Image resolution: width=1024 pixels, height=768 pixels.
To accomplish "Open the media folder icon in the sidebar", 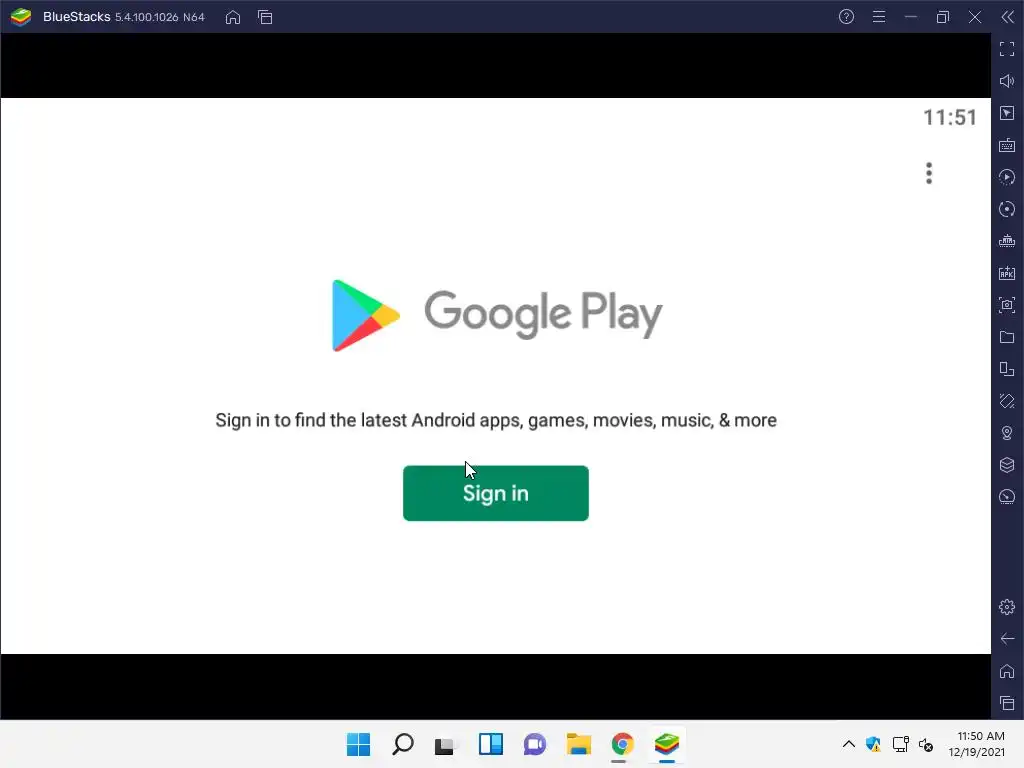I will [x=1007, y=337].
